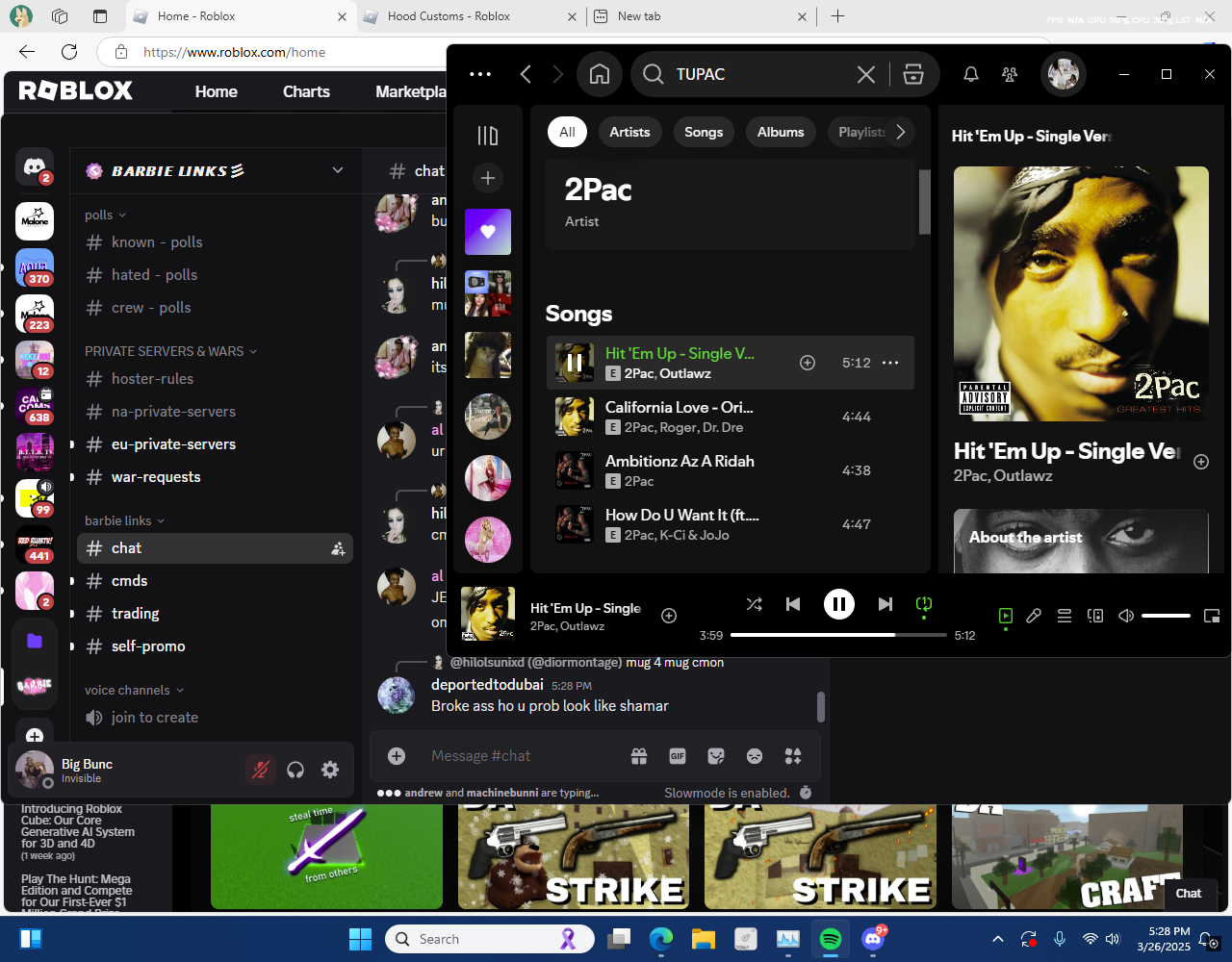The image size is (1232, 962).
Task: Add Hit 'Em Up to Liked Songs in row
Action: tap(808, 363)
